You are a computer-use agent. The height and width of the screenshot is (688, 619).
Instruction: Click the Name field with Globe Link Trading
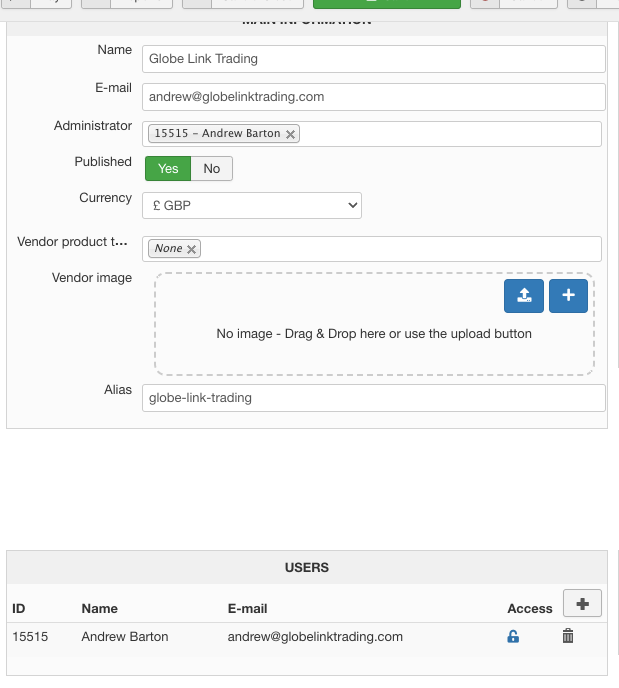(373, 59)
